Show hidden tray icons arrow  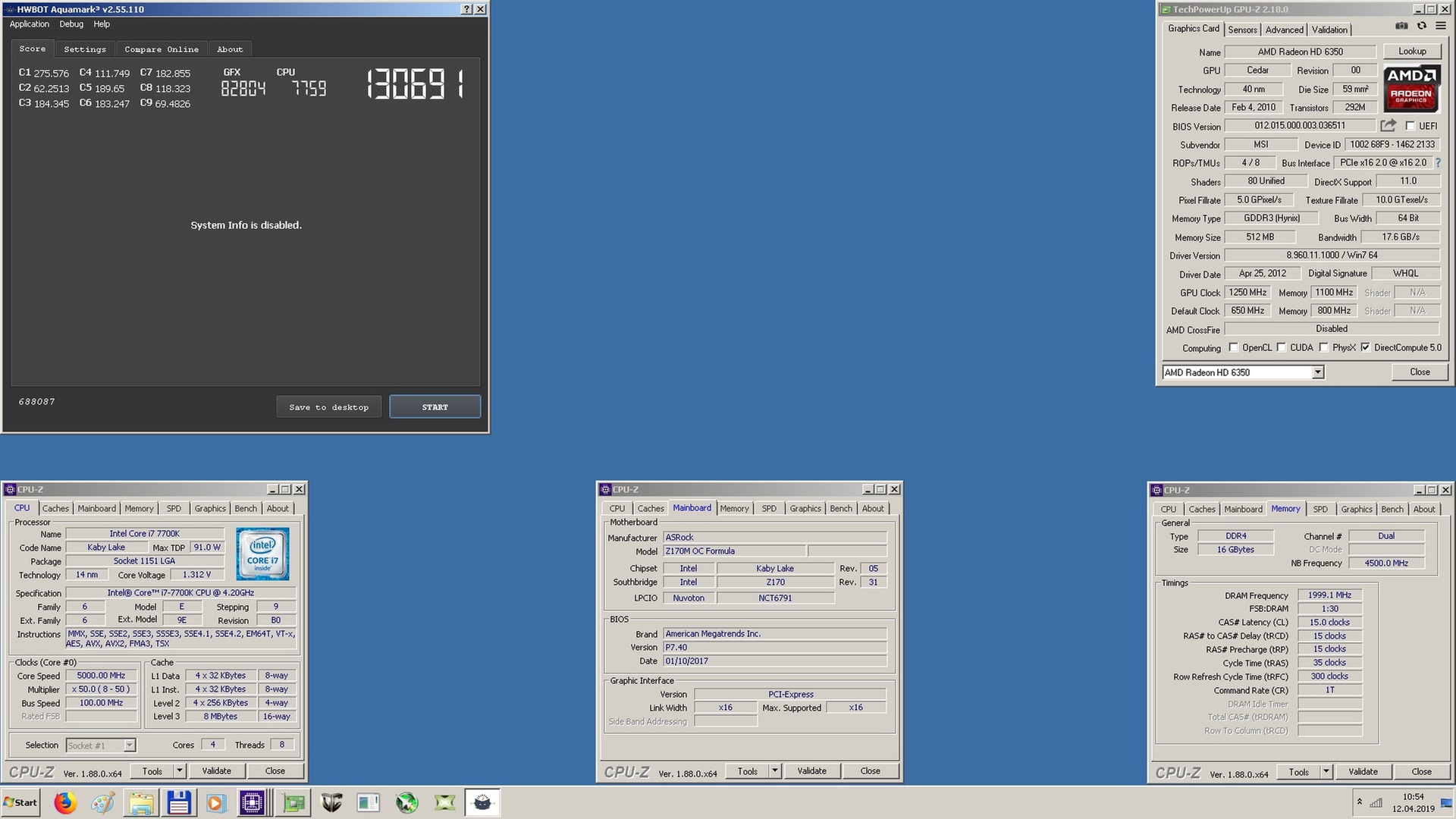(1359, 802)
